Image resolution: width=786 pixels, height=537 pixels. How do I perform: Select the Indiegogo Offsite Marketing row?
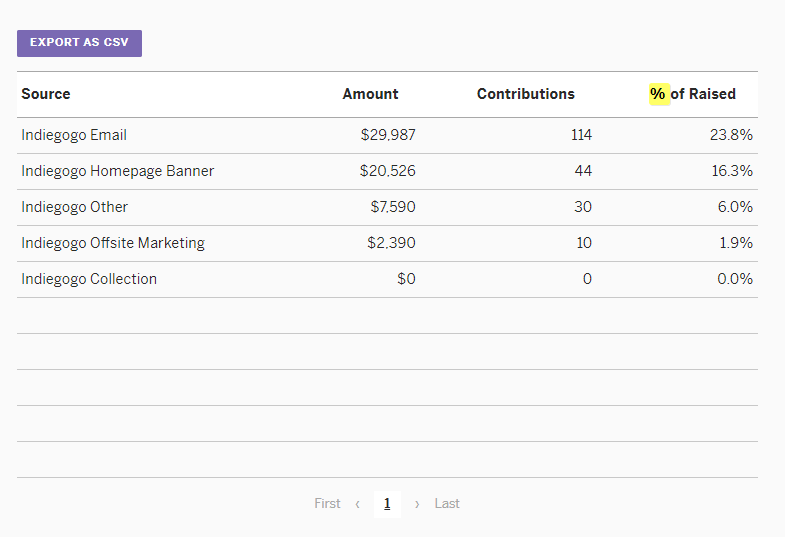click(387, 244)
